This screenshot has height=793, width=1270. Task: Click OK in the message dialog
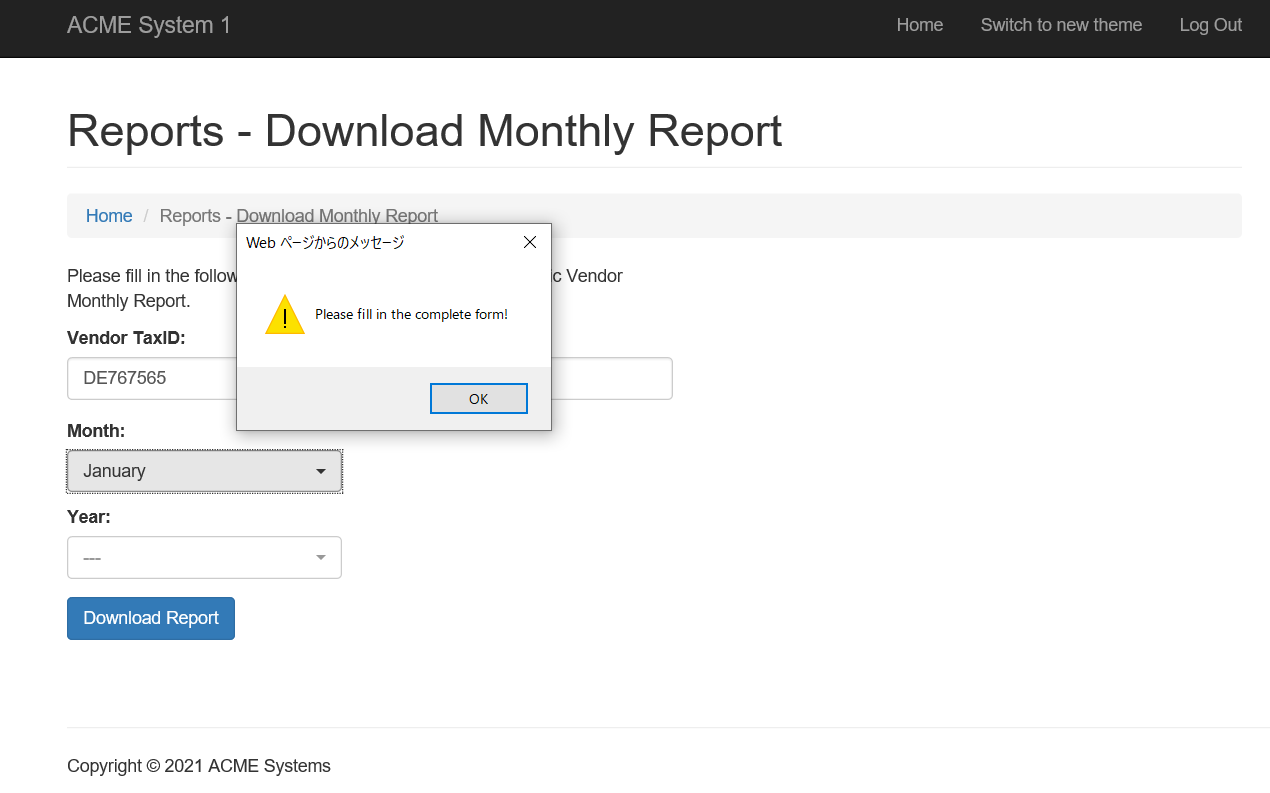click(478, 398)
